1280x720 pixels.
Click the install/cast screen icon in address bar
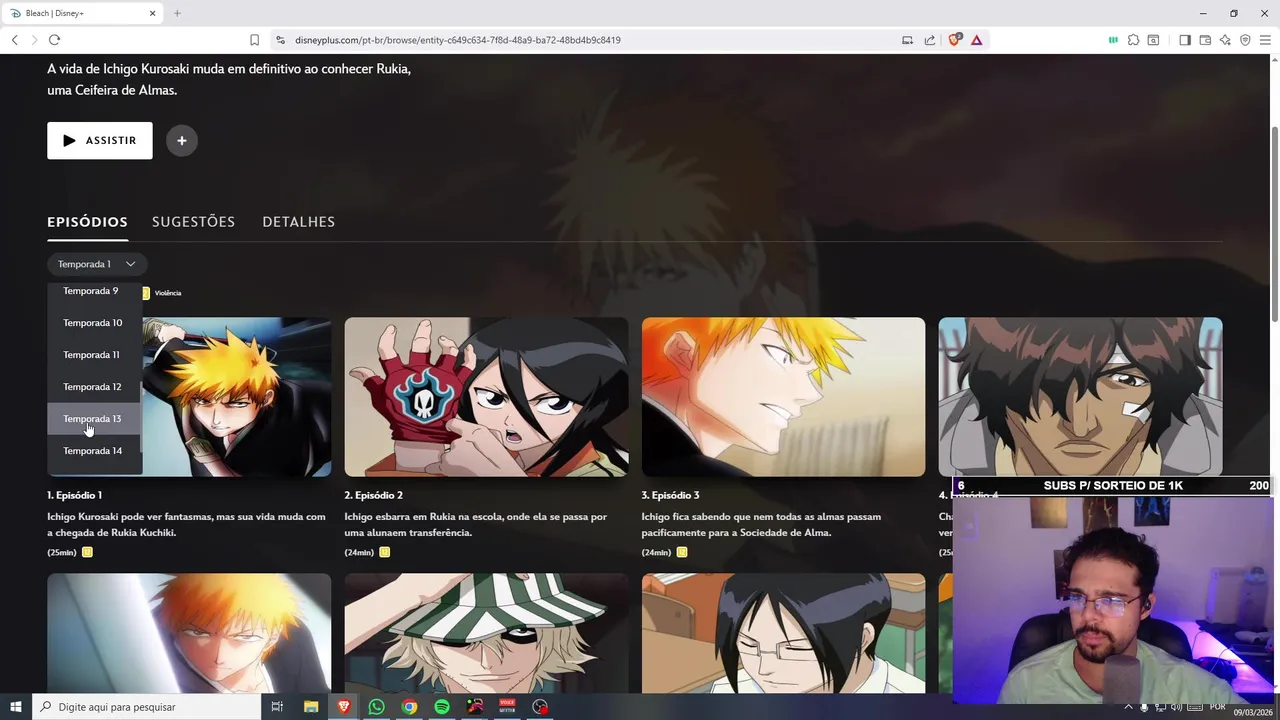pyautogui.click(x=907, y=40)
